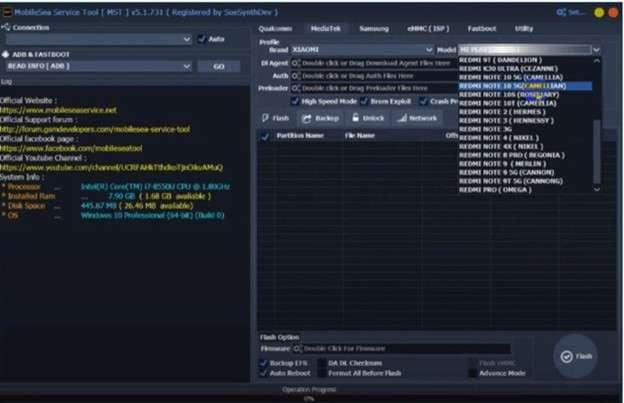The height and width of the screenshot is (403, 624).
Task: Collapse the Model dropdown arrow
Action: click(596, 50)
